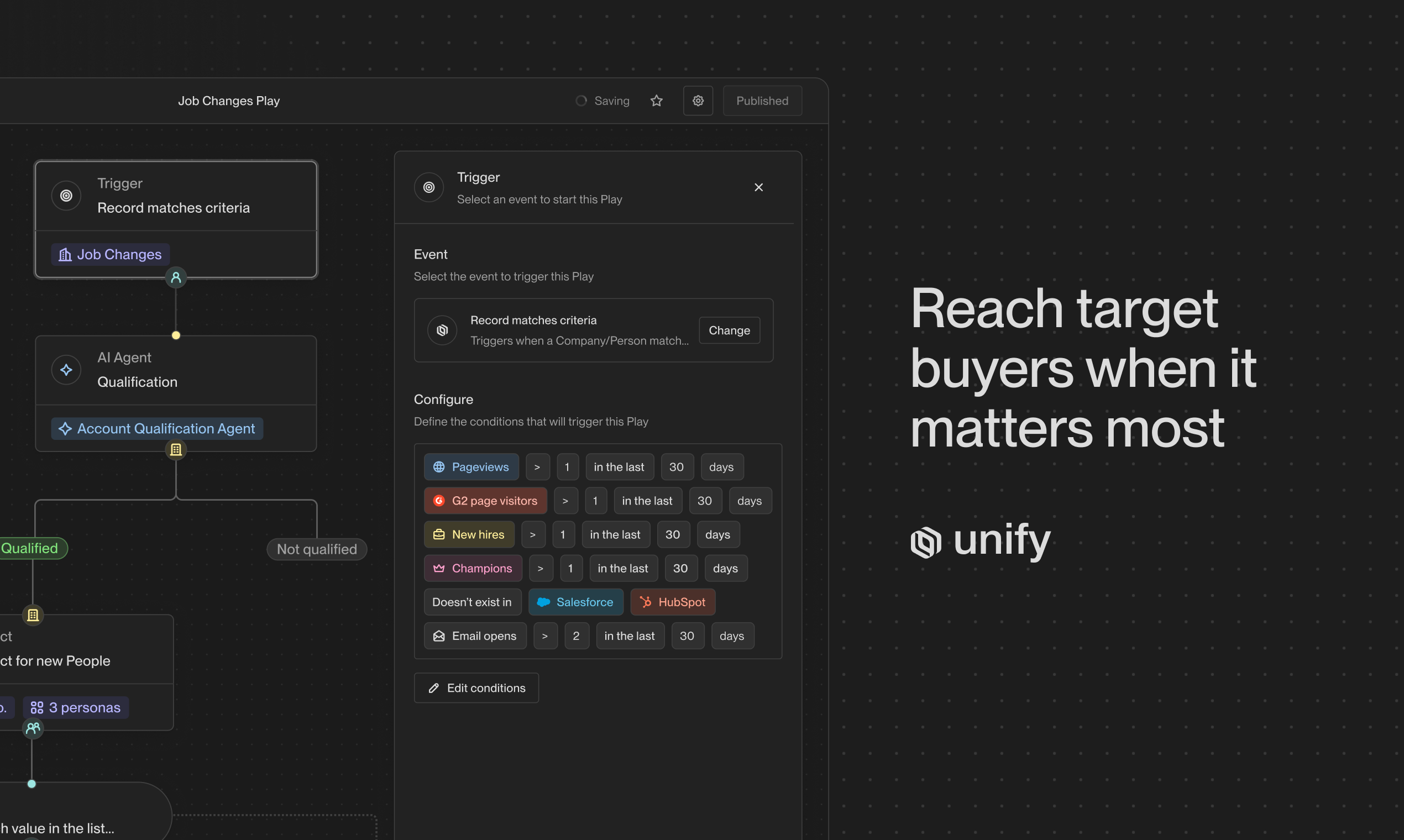The height and width of the screenshot is (840, 1404).
Task: Click the person connector under Job Changes
Action: click(x=176, y=277)
